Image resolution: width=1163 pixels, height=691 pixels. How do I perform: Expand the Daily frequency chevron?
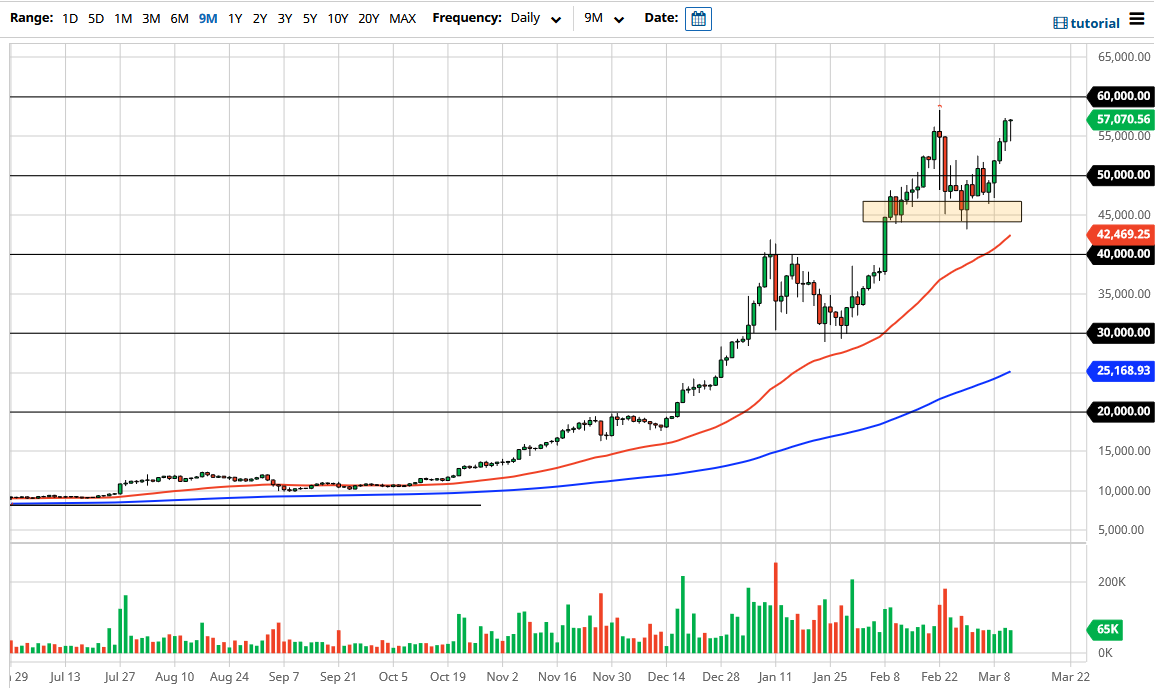[x=557, y=18]
